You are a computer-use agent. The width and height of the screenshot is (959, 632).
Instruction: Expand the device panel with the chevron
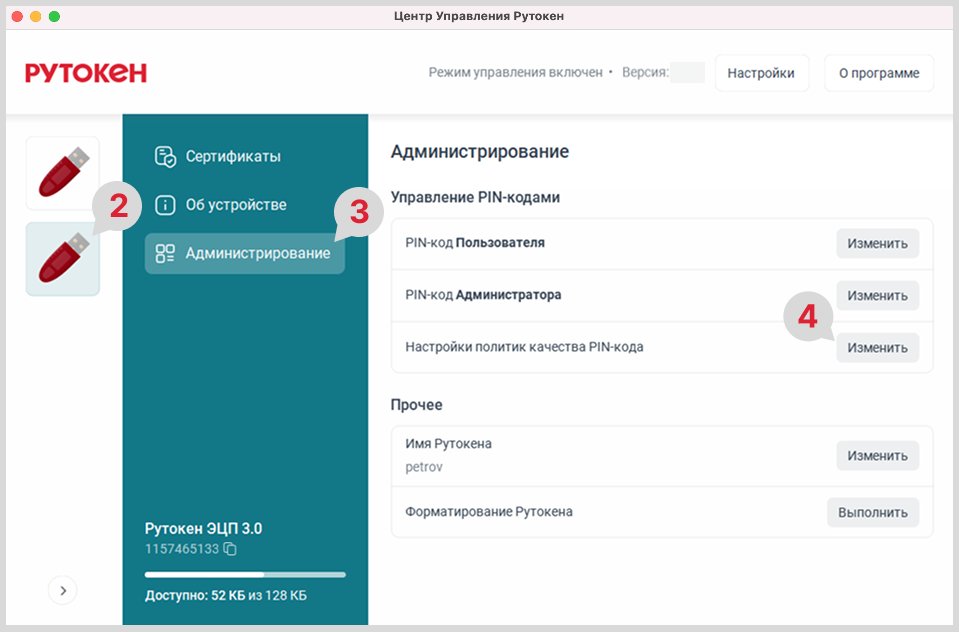63,591
